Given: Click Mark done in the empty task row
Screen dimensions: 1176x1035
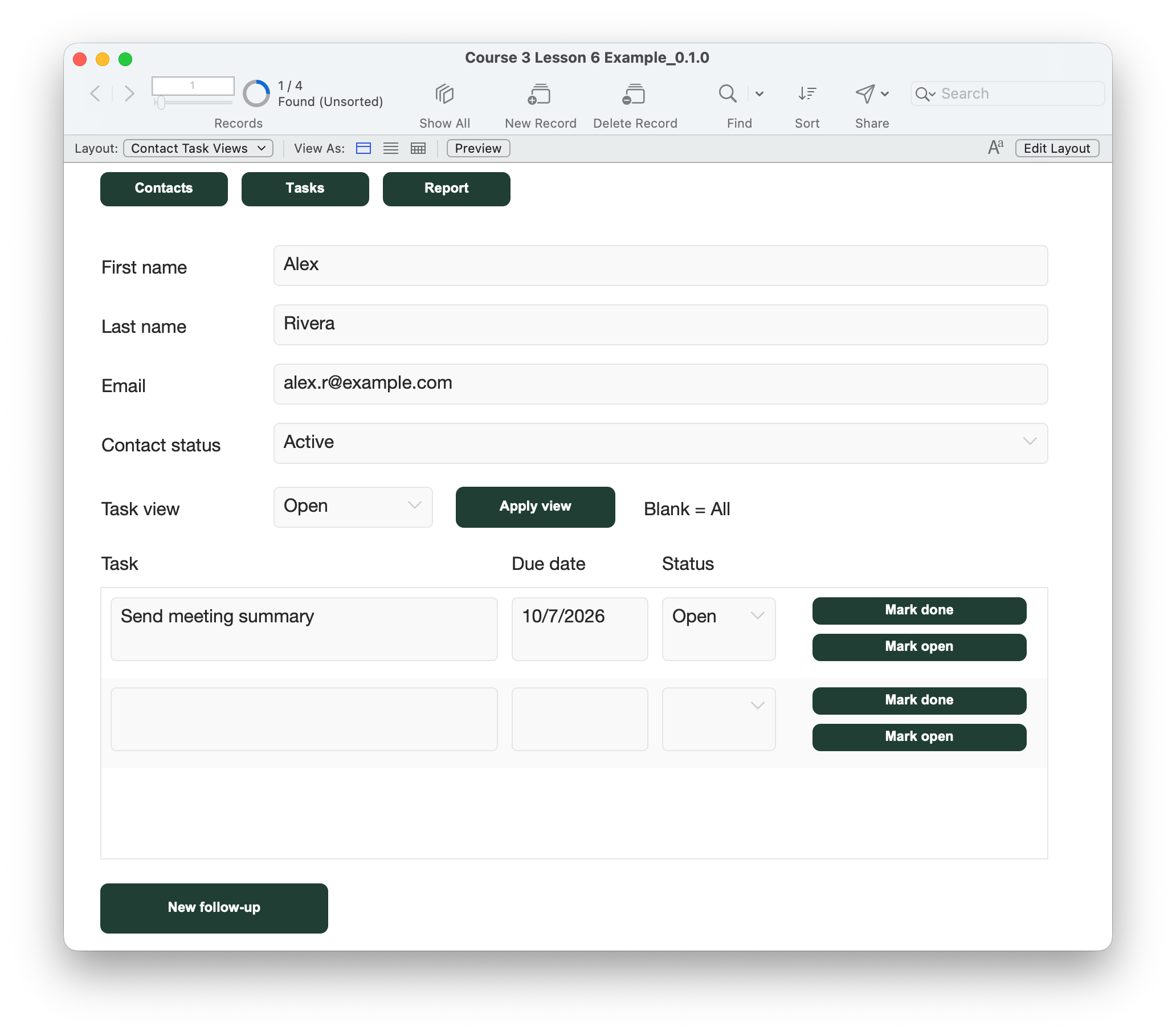Looking at the screenshot, I should coord(919,700).
